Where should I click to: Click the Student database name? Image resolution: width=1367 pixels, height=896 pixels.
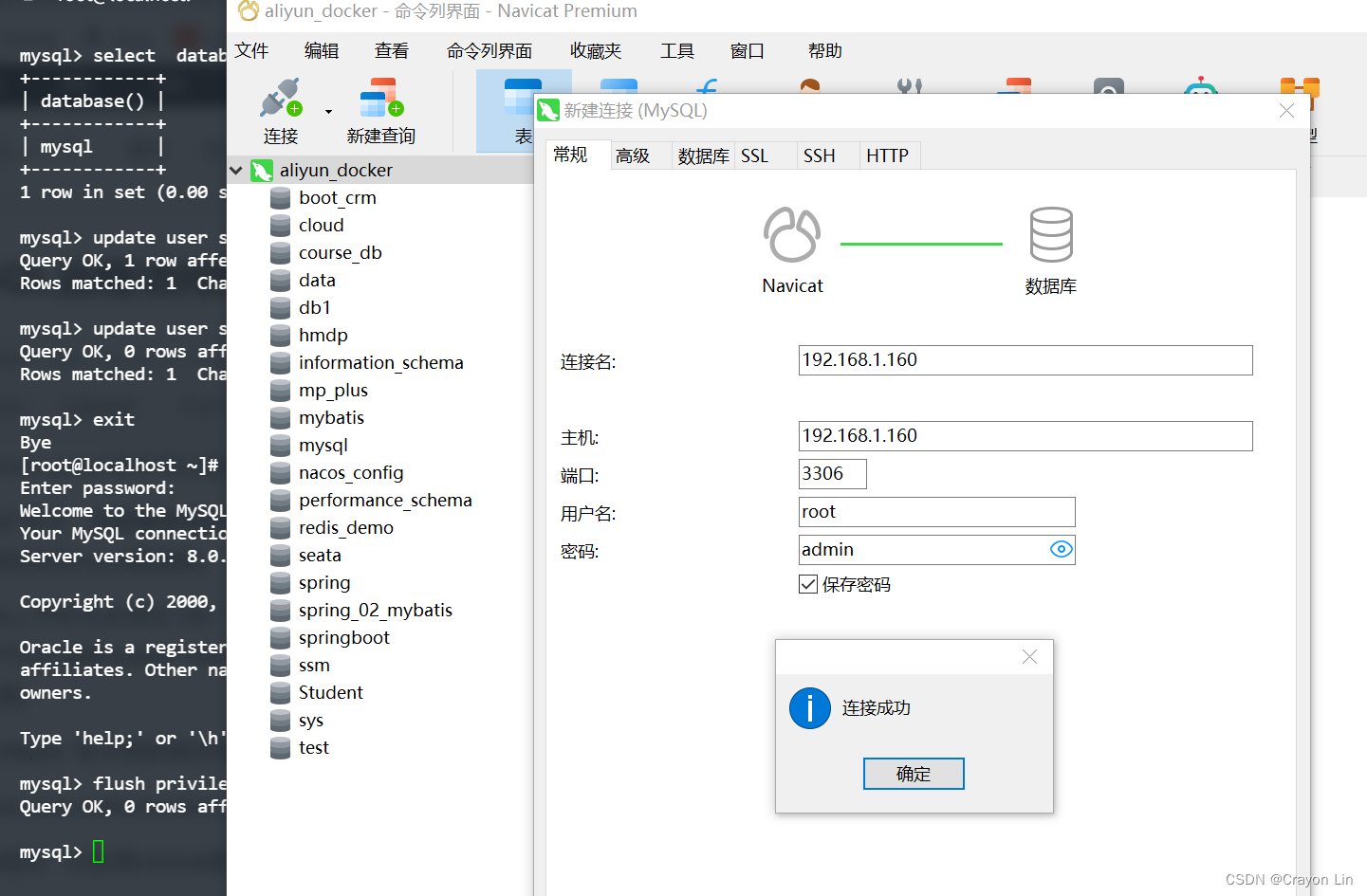point(330,693)
